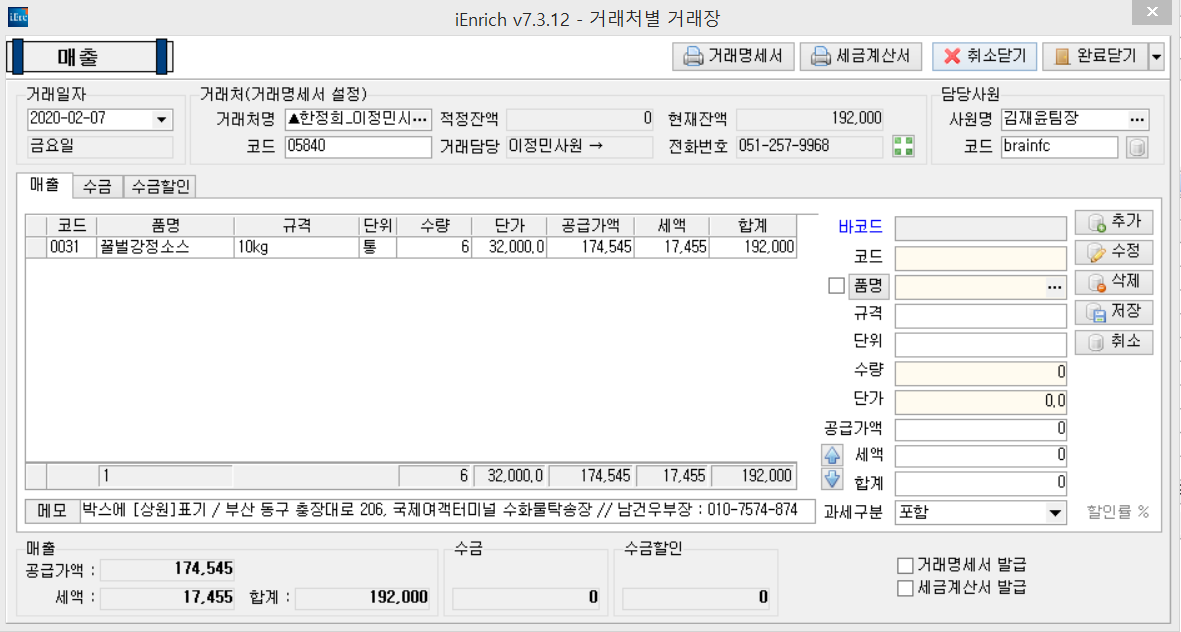The image size is (1181, 632).
Task: Toggle the checkbox beside 품명 button
Action: pyautogui.click(x=837, y=286)
